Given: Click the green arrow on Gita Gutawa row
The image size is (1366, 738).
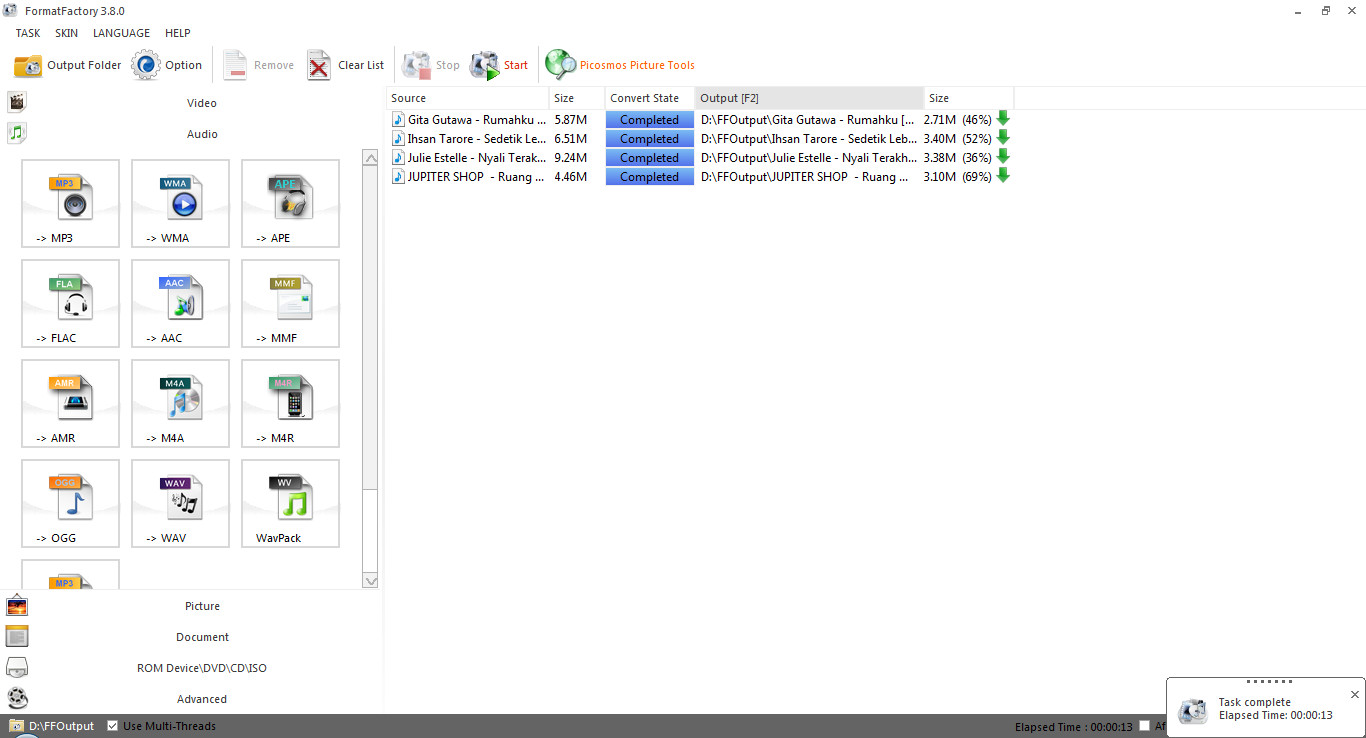Looking at the screenshot, I should 1003,119.
